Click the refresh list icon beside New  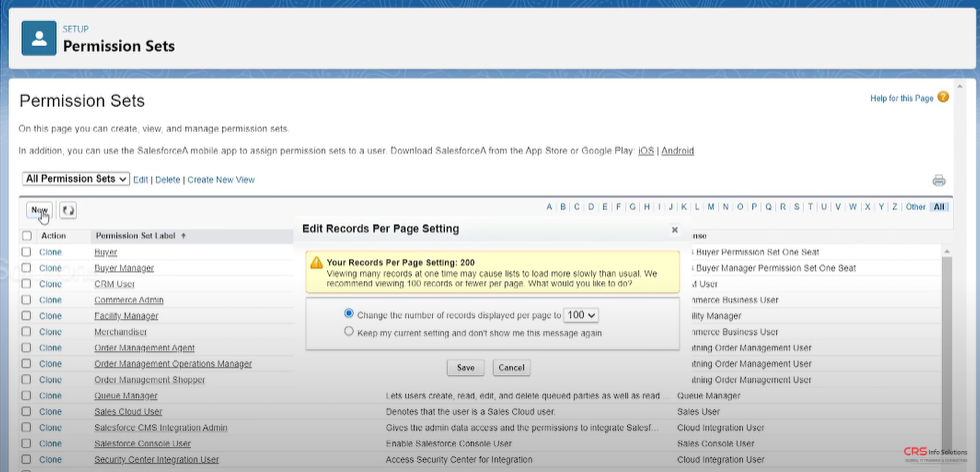(68, 211)
